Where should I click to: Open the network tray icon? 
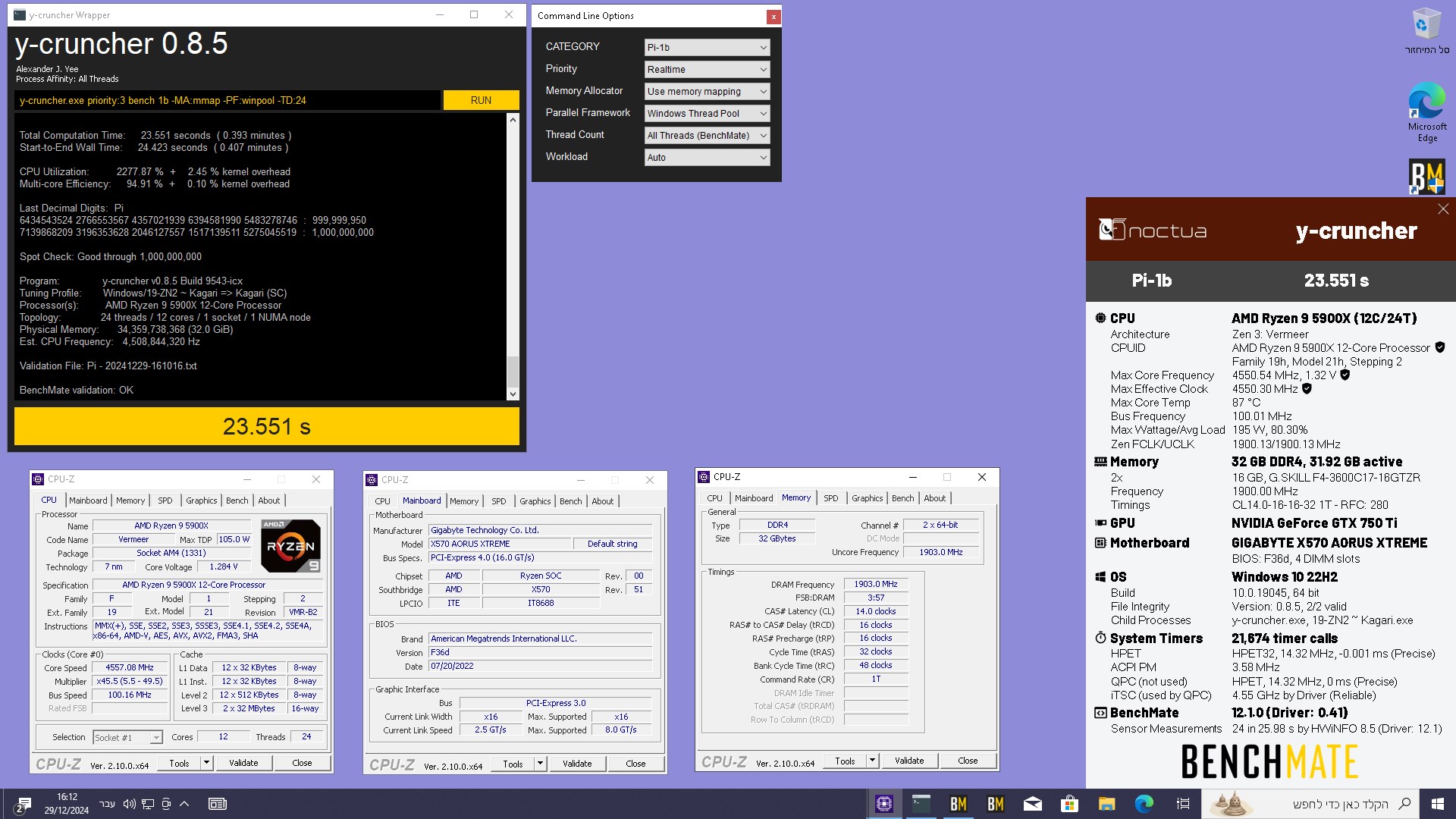[148, 804]
